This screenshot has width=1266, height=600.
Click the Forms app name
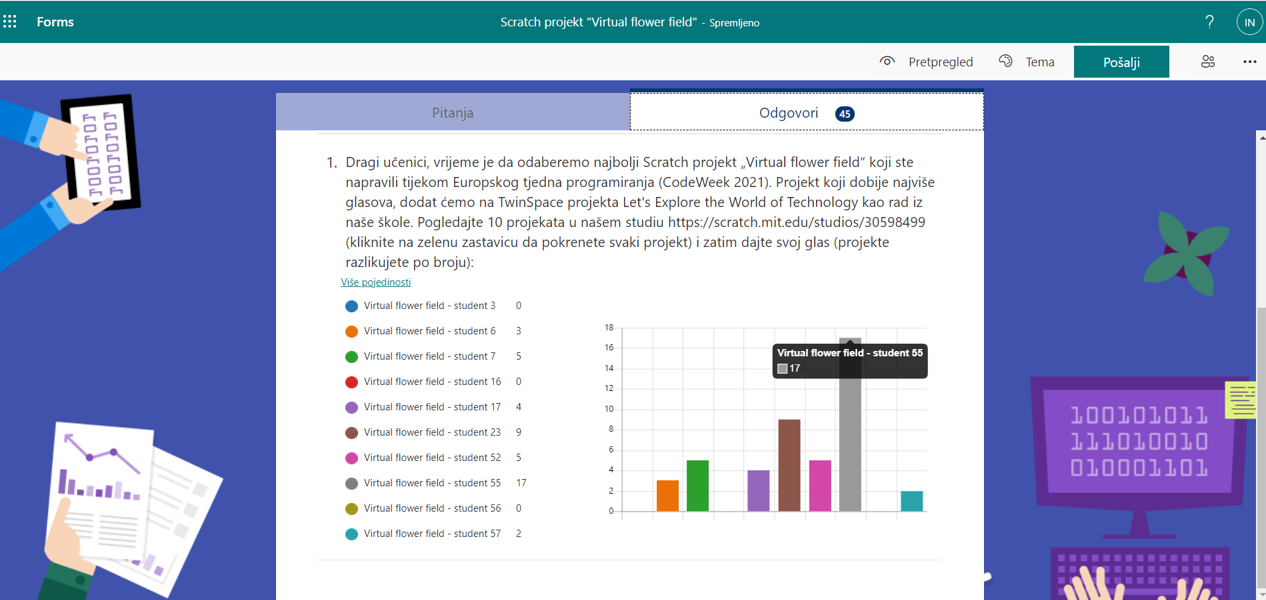(55, 21)
